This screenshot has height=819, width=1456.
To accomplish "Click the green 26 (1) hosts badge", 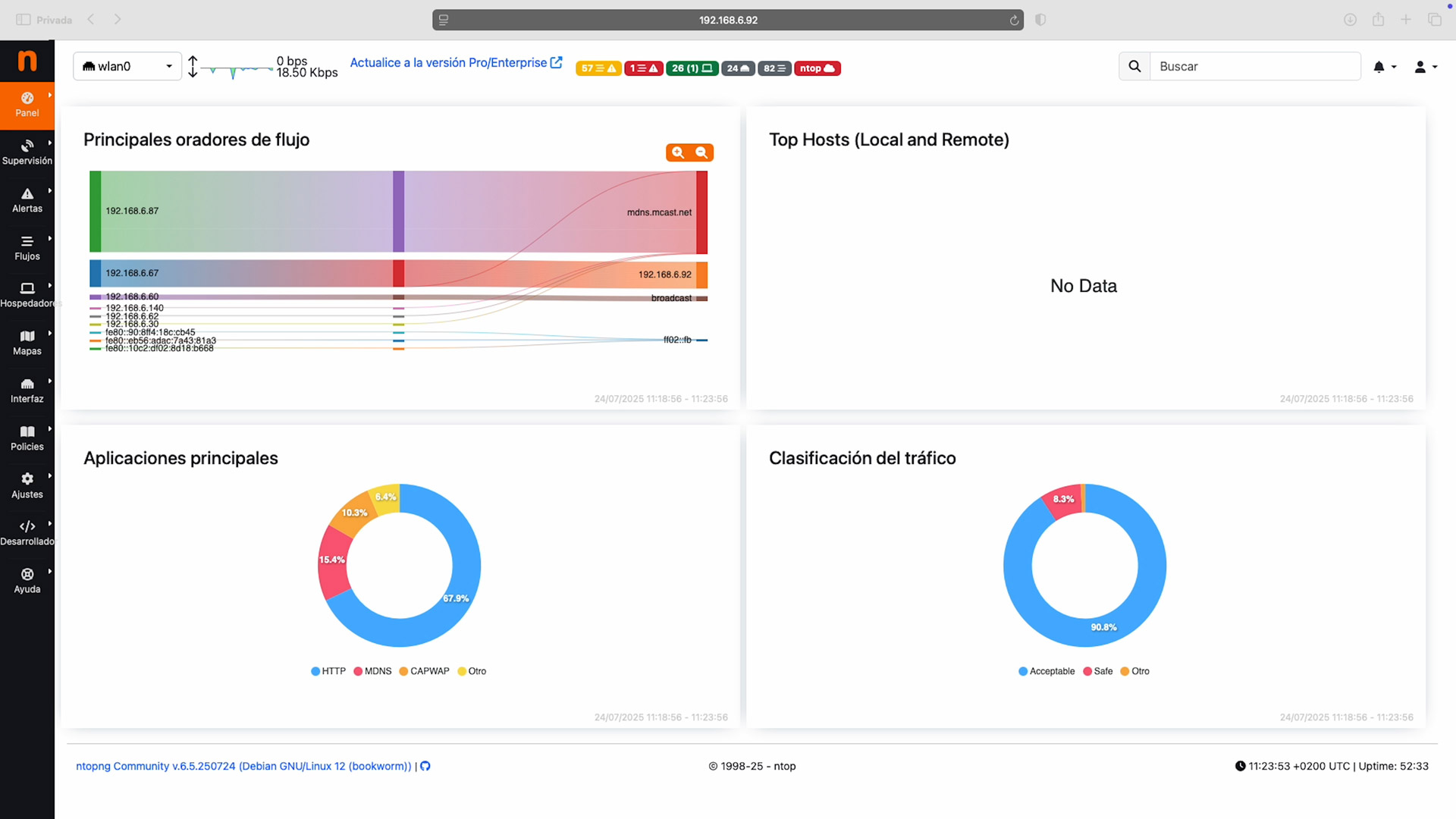I will (x=692, y=68).
